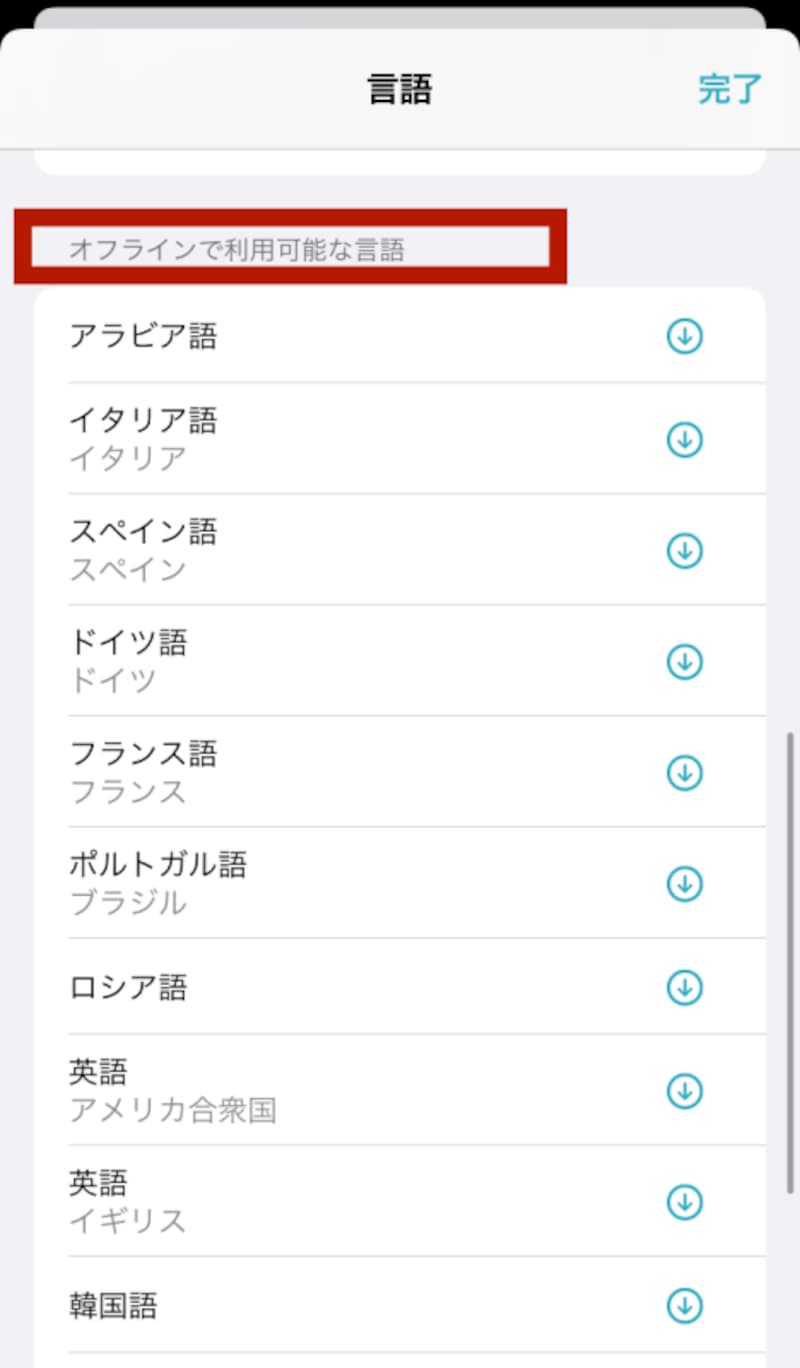Select the ポルトガル語 row text

158,865
